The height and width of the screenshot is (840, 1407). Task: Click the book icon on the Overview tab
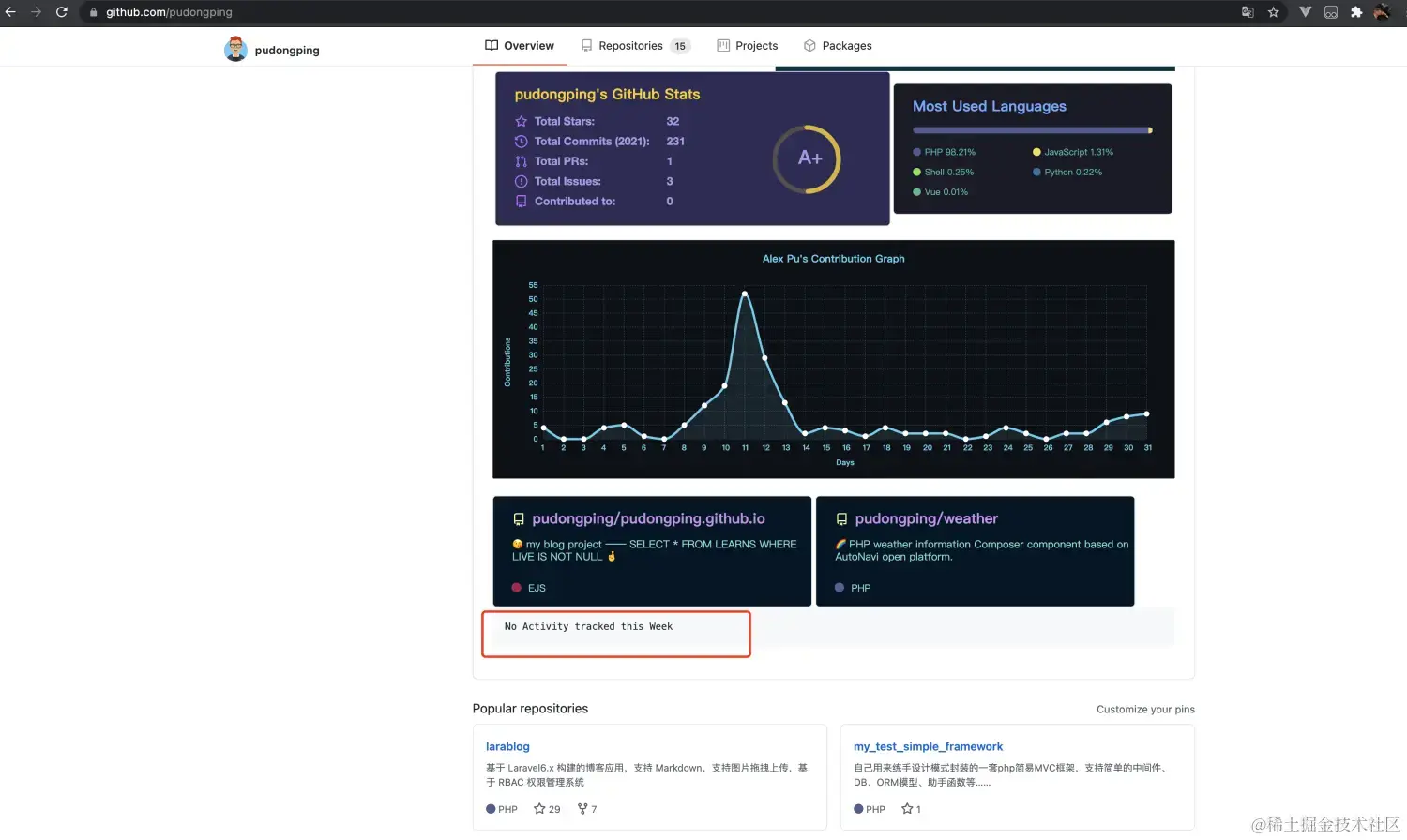point(492,45)
